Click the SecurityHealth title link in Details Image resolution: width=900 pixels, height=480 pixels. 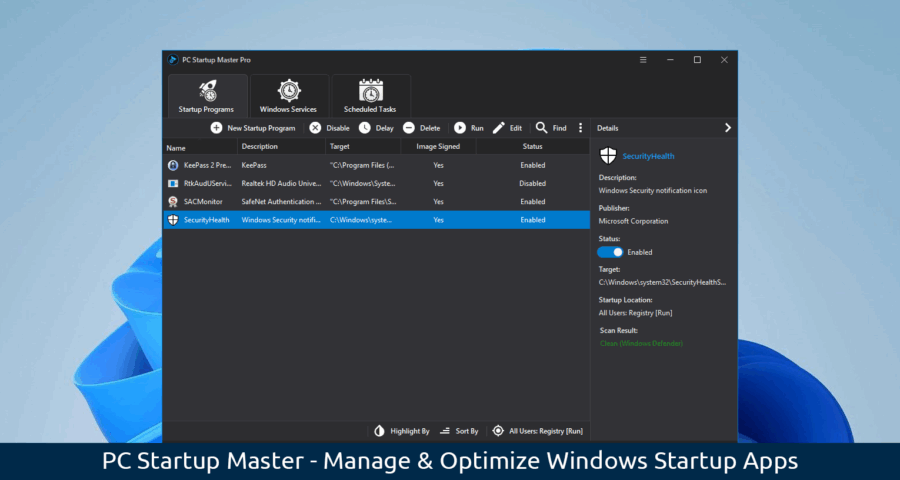point(648,156)
